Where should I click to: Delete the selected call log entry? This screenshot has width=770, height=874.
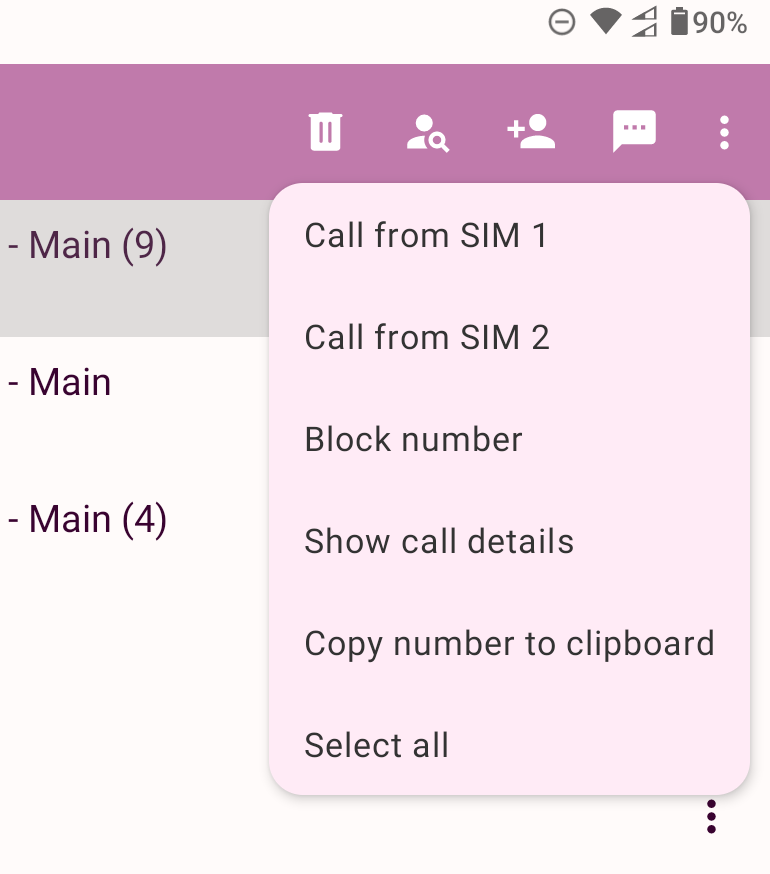(x=324, y=131)
